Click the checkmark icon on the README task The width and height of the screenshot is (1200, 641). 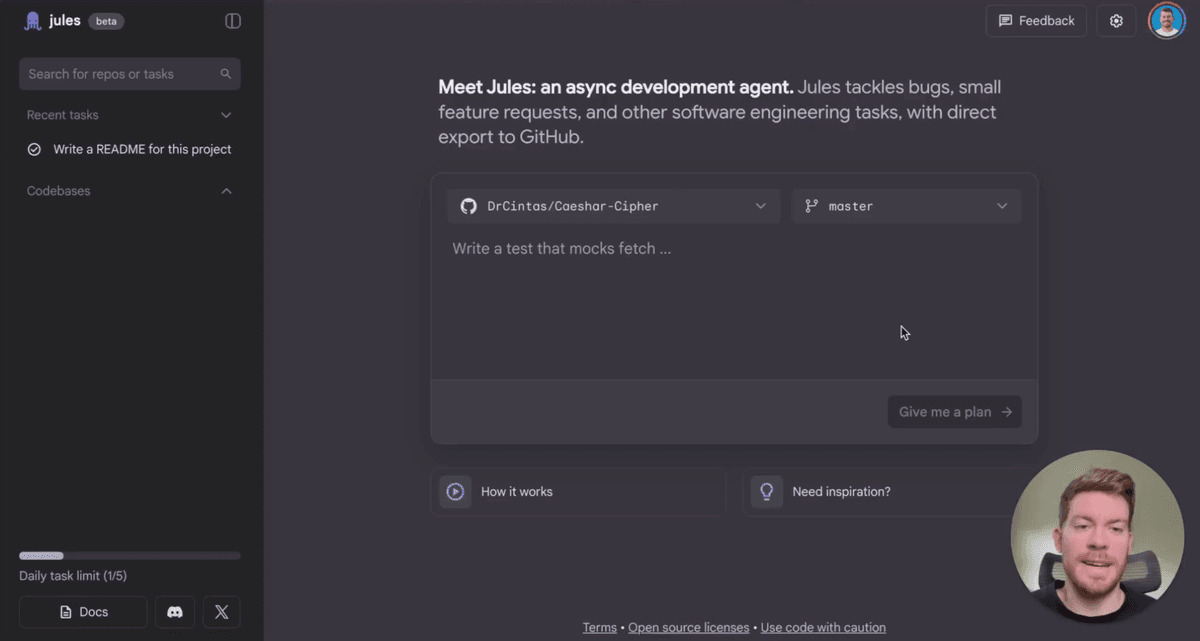click(x=33, y=148)
